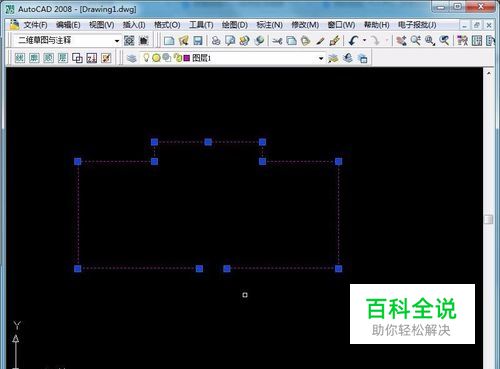
Task: Select the 图层1 layer name field
Action: click(201, 58)
